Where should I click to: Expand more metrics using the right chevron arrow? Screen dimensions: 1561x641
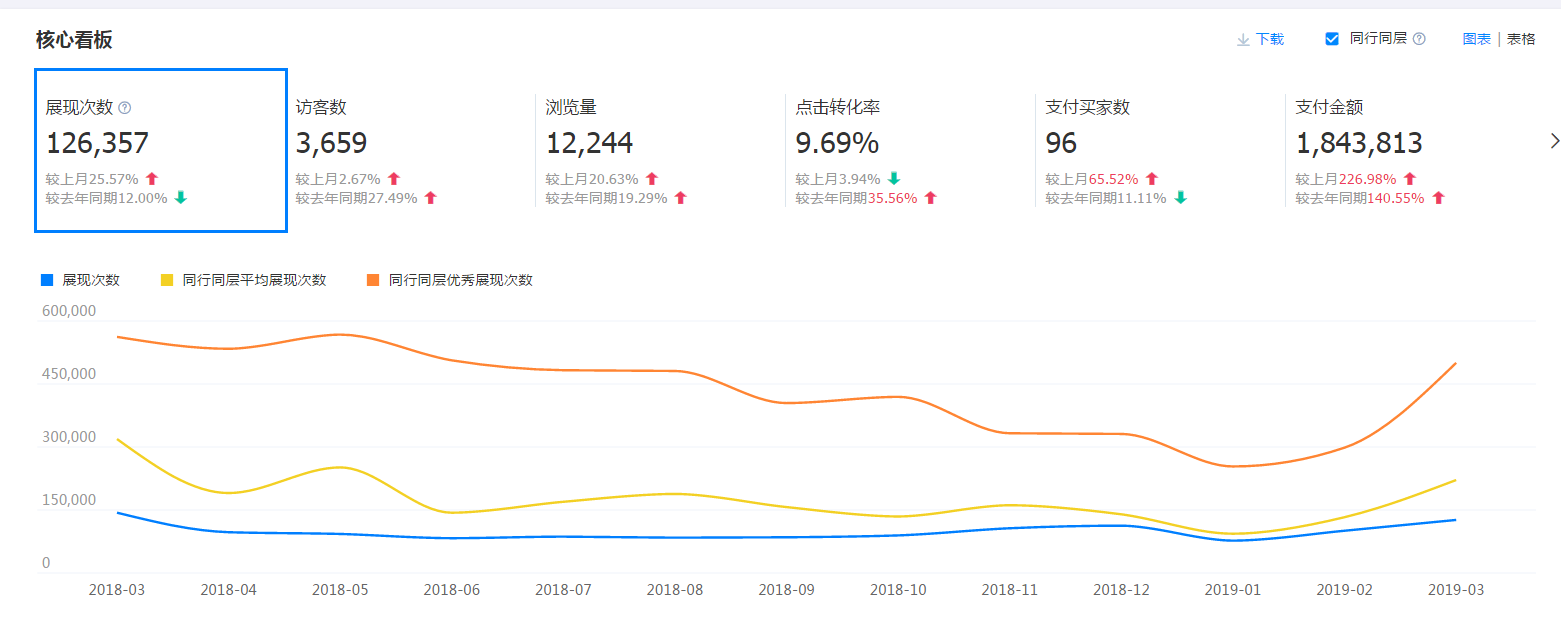(1554, 140)
